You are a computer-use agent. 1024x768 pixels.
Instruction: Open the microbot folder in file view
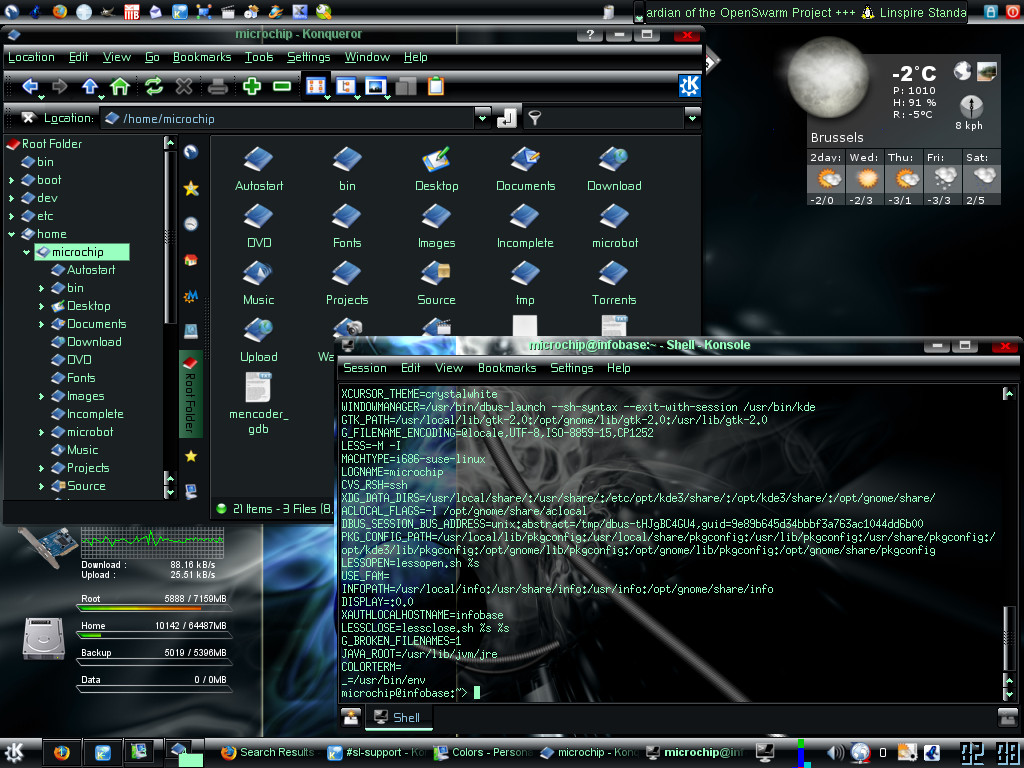click(x=615, y=226)
